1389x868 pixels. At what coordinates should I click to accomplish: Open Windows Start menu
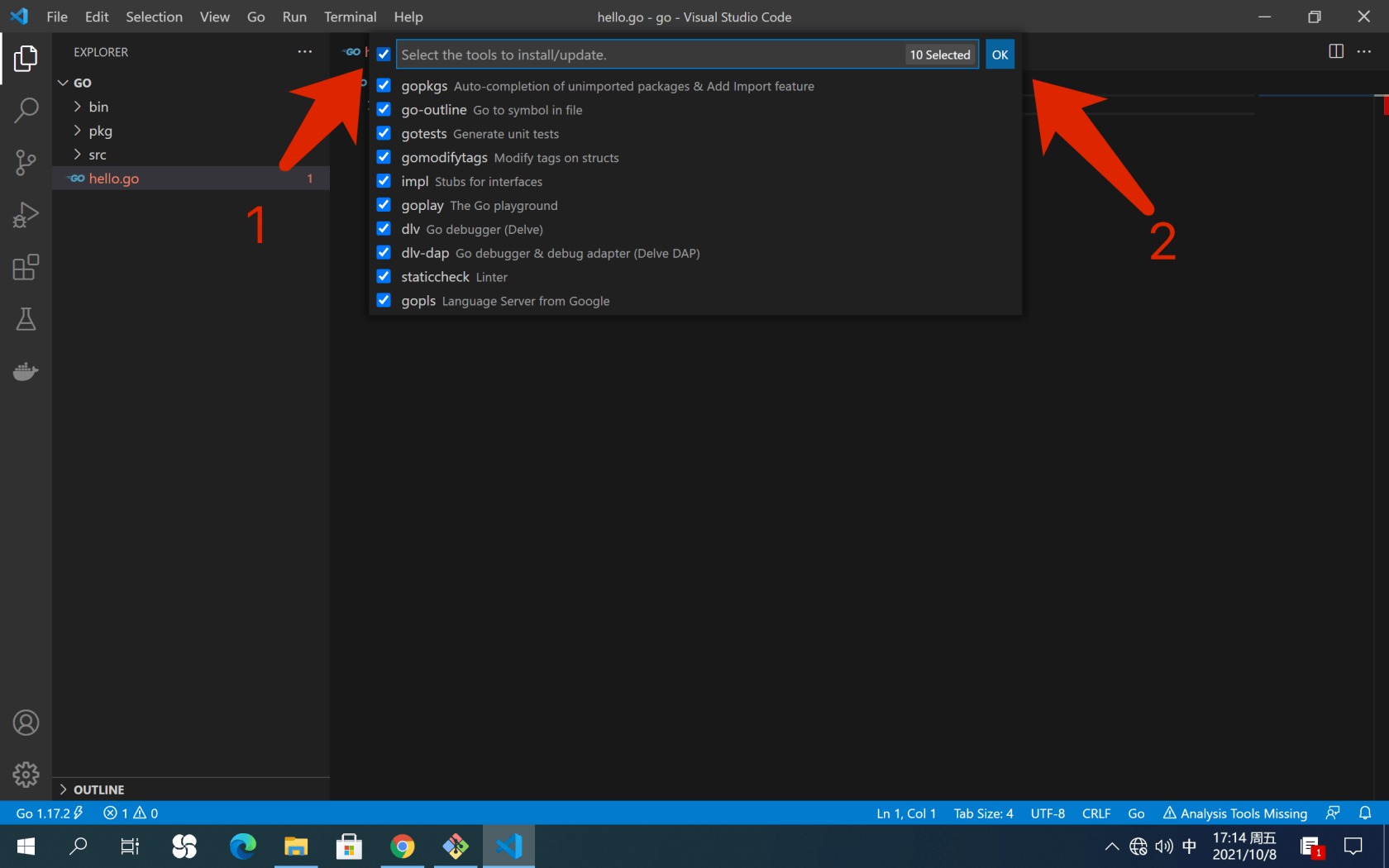(x=26, y=847)
